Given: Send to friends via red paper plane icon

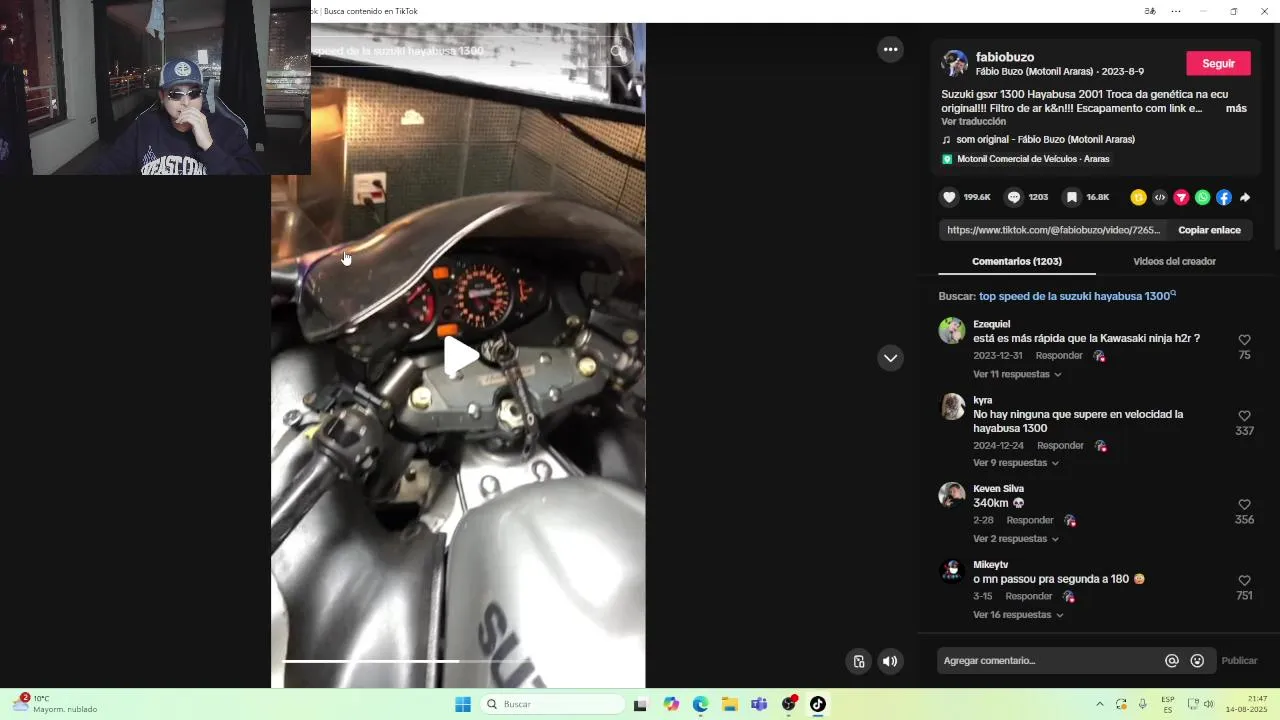Looking at the screenshot, I should click(x=1181, y=197).
